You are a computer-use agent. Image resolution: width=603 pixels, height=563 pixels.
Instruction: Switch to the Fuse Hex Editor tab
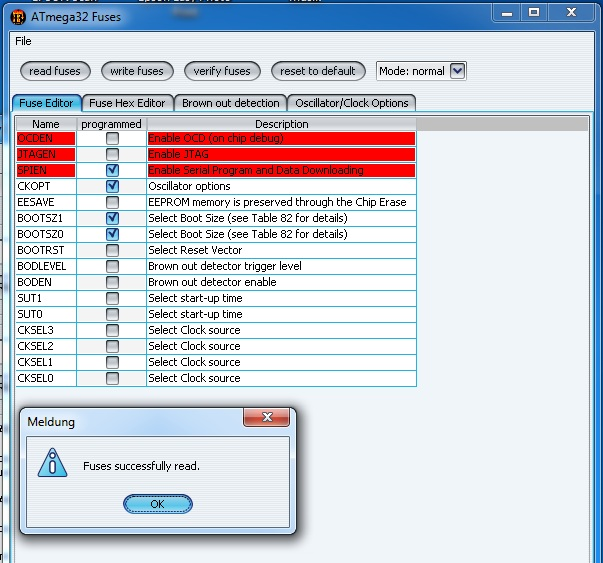point(127,103)
